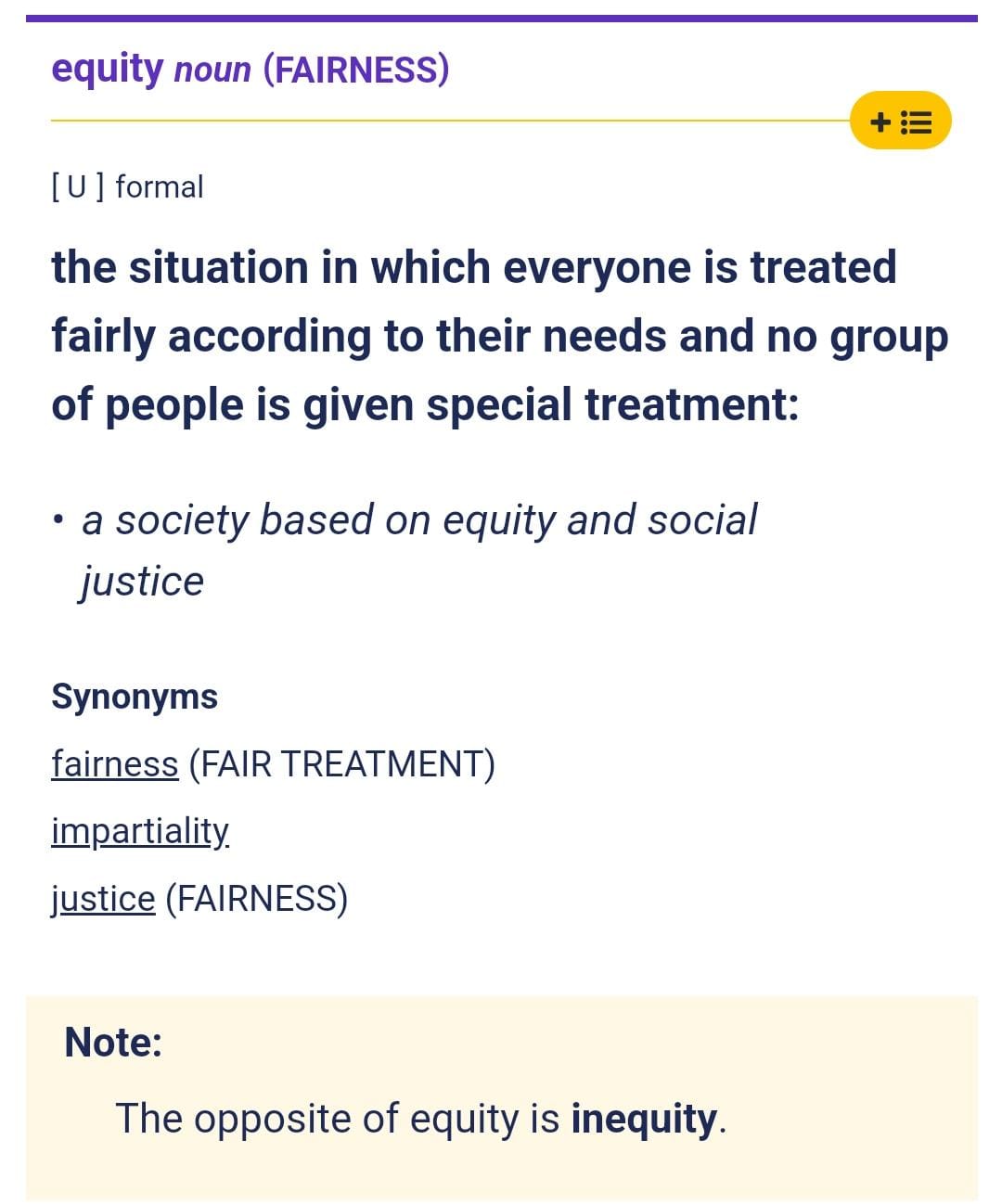Open the fairness synonym link
This screenshot has height=1204, width=1002.
114,764
